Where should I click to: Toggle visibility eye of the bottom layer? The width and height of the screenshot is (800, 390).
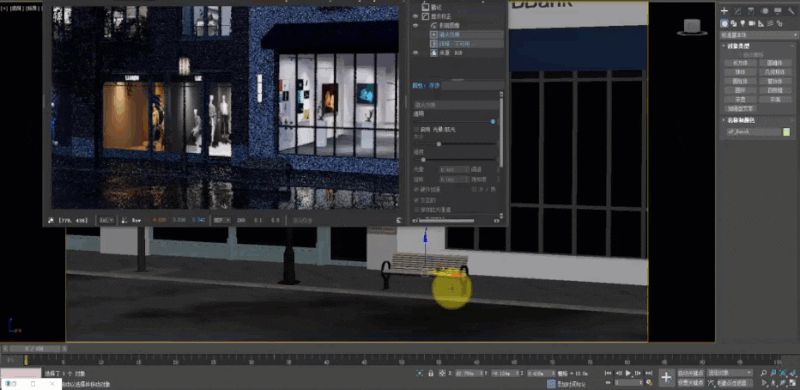[416, 52]
